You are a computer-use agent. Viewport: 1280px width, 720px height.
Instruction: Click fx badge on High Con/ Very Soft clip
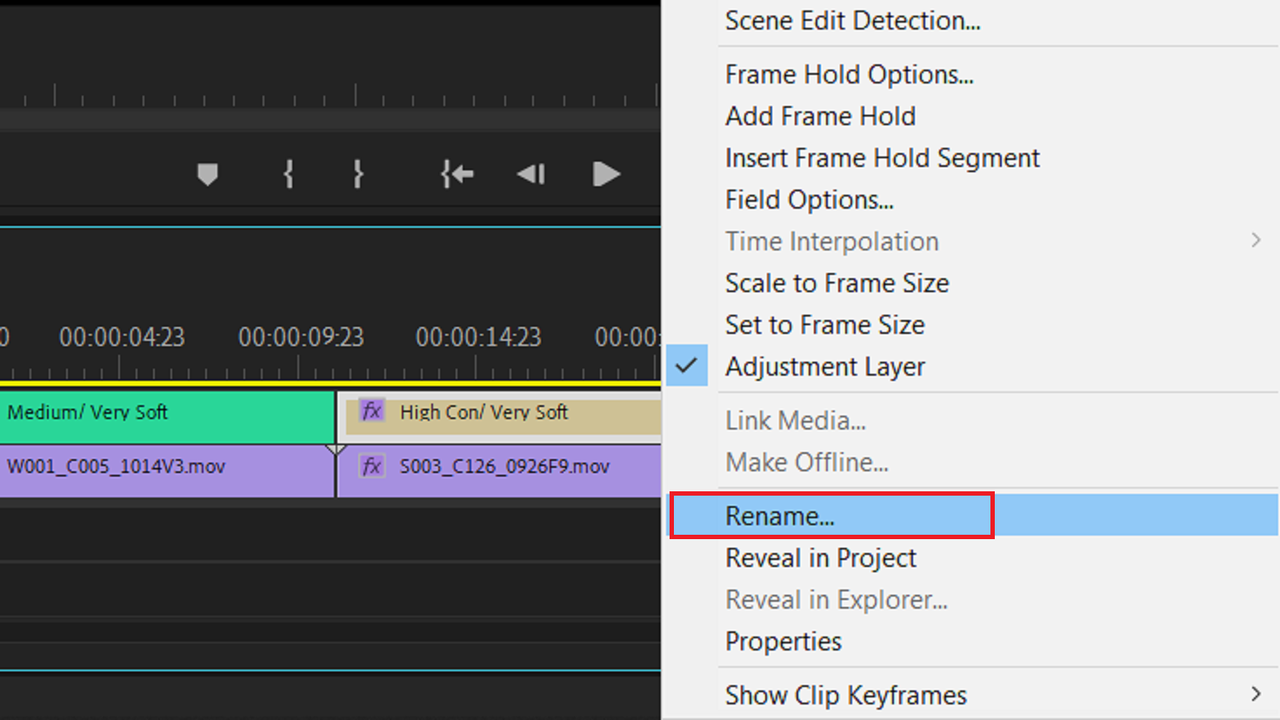pos(372,411)
